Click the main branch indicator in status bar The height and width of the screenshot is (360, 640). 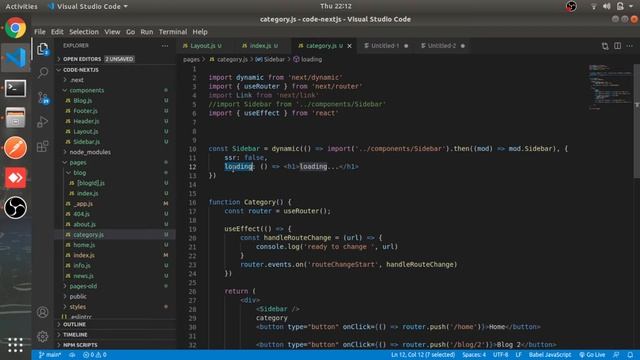(x=49, y=355)
